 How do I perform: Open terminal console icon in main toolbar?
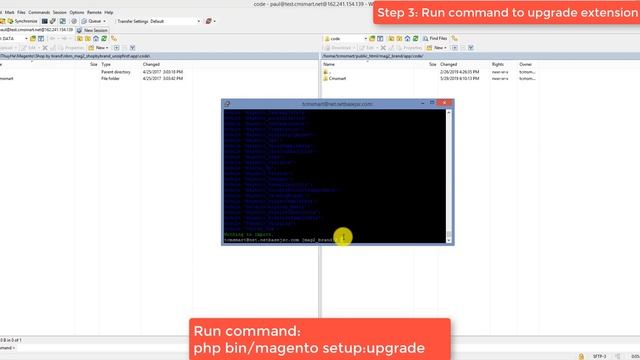point(44,21)
